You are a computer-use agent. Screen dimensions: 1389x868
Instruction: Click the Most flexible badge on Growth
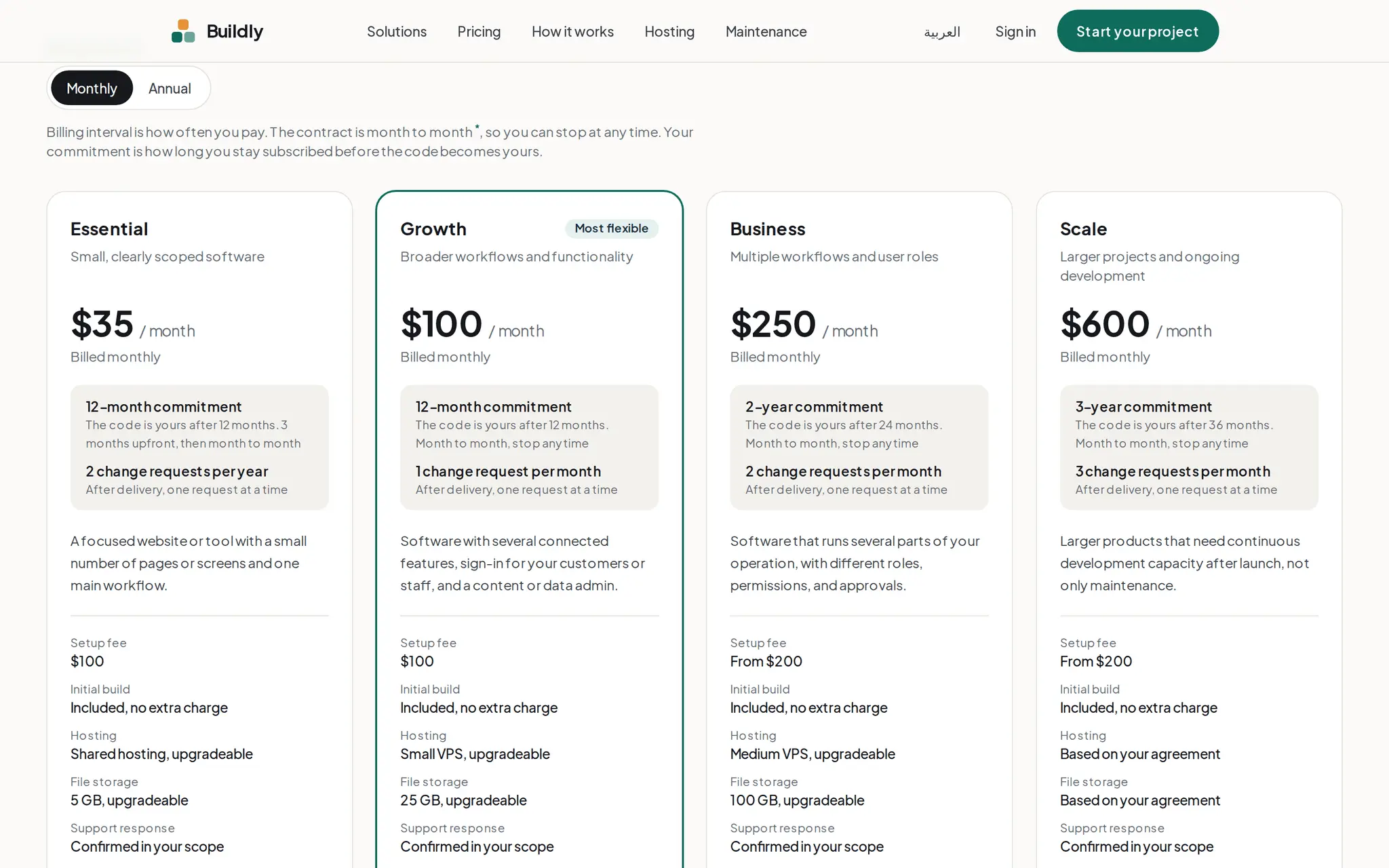611,229
